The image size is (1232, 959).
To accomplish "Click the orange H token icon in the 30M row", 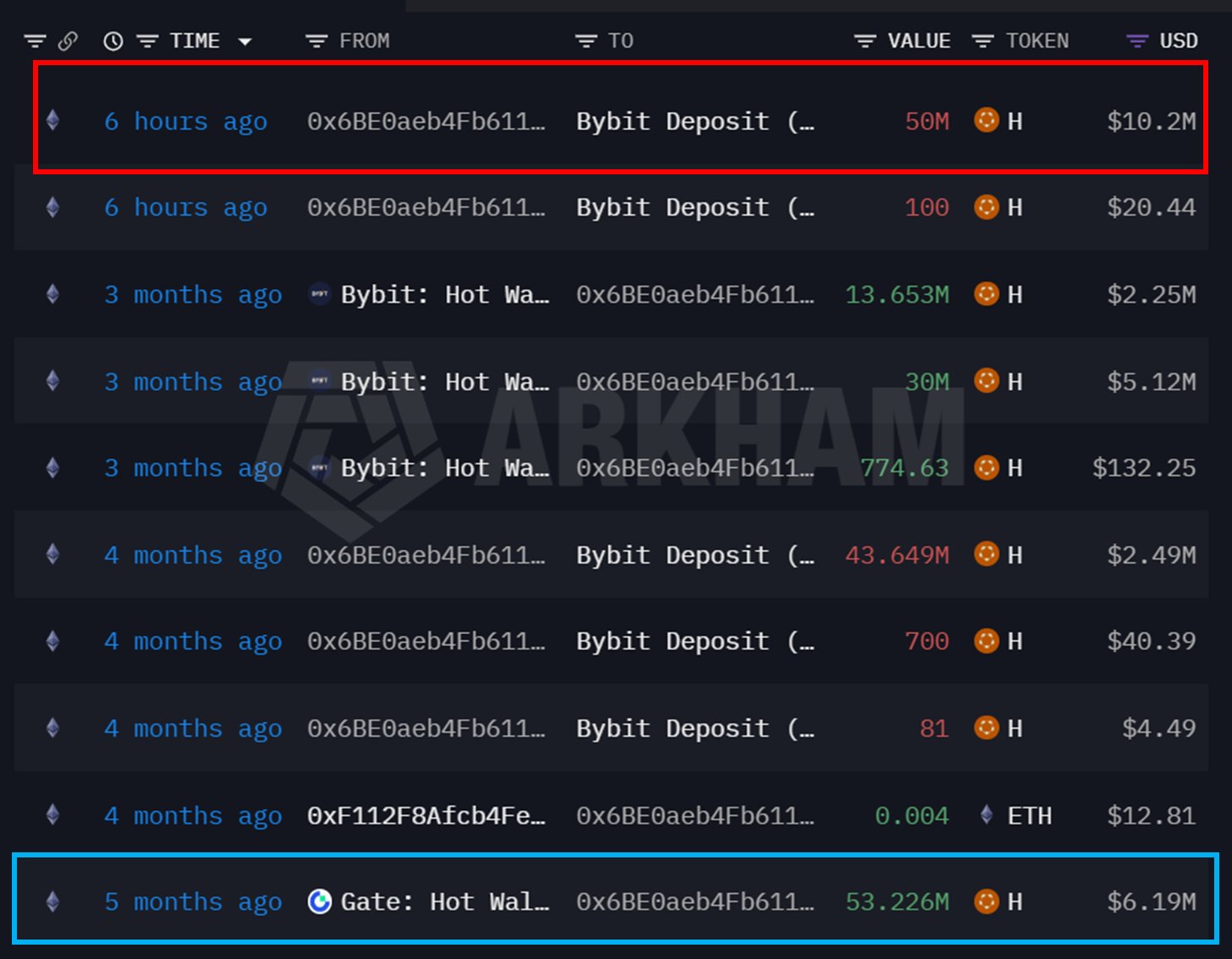I will pos(987,381).
